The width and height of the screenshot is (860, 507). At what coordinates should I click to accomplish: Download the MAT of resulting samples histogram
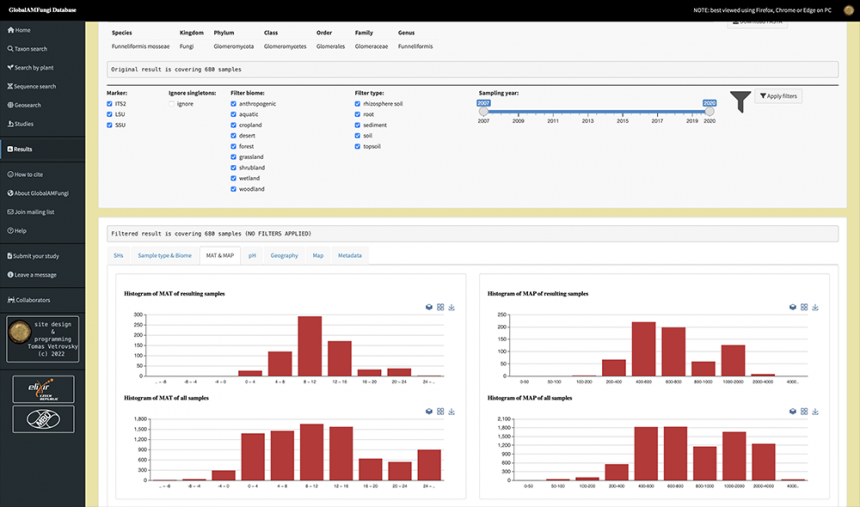point(451,307)
